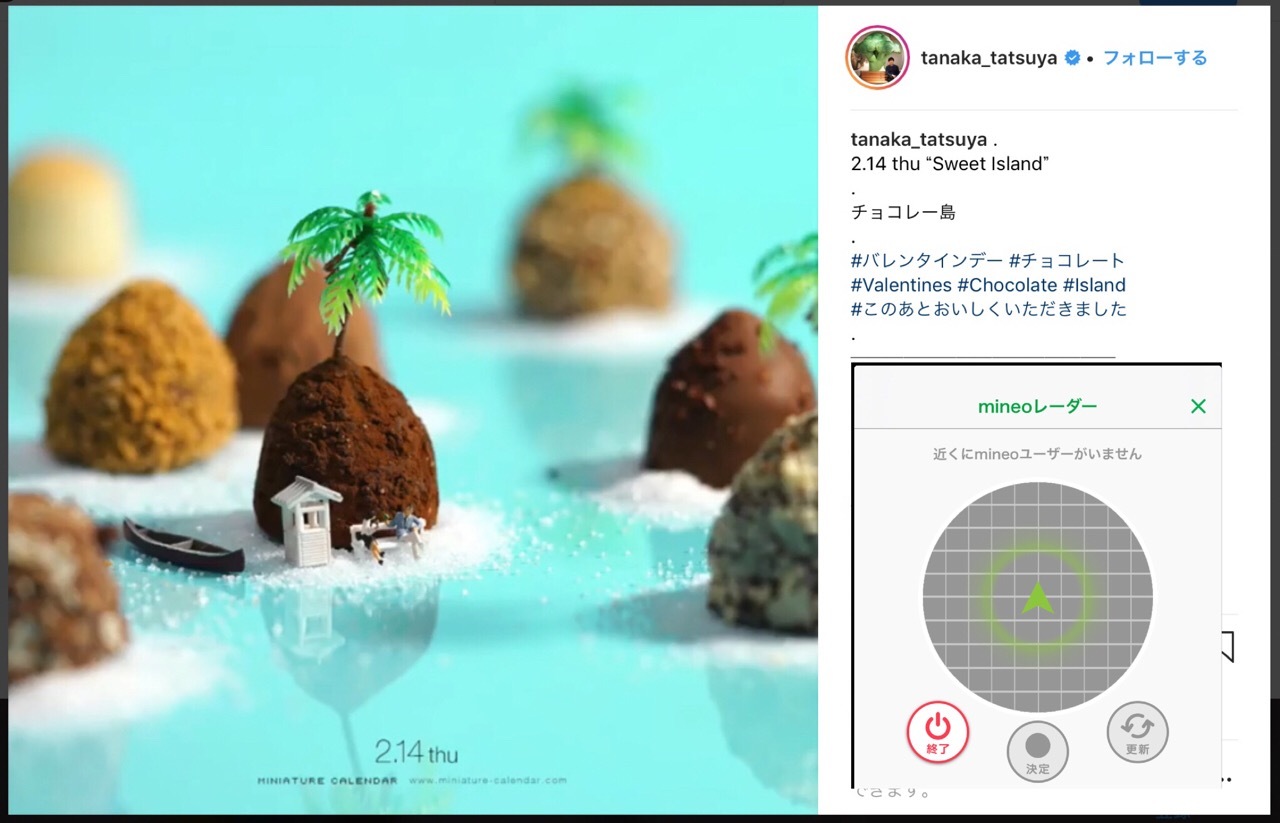Open tanaka_tatsuya username in header
1280x823 pixels.
989,58
